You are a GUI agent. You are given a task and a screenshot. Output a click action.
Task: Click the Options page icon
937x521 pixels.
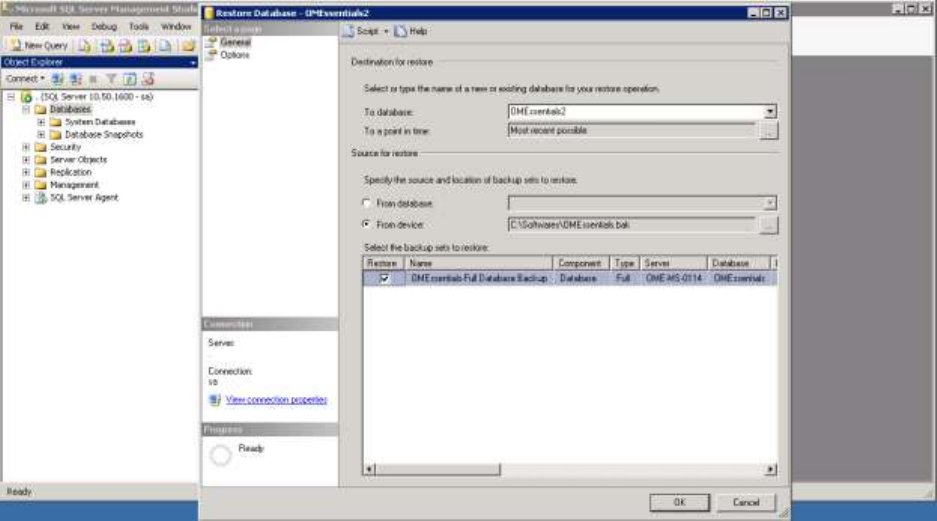211,54
